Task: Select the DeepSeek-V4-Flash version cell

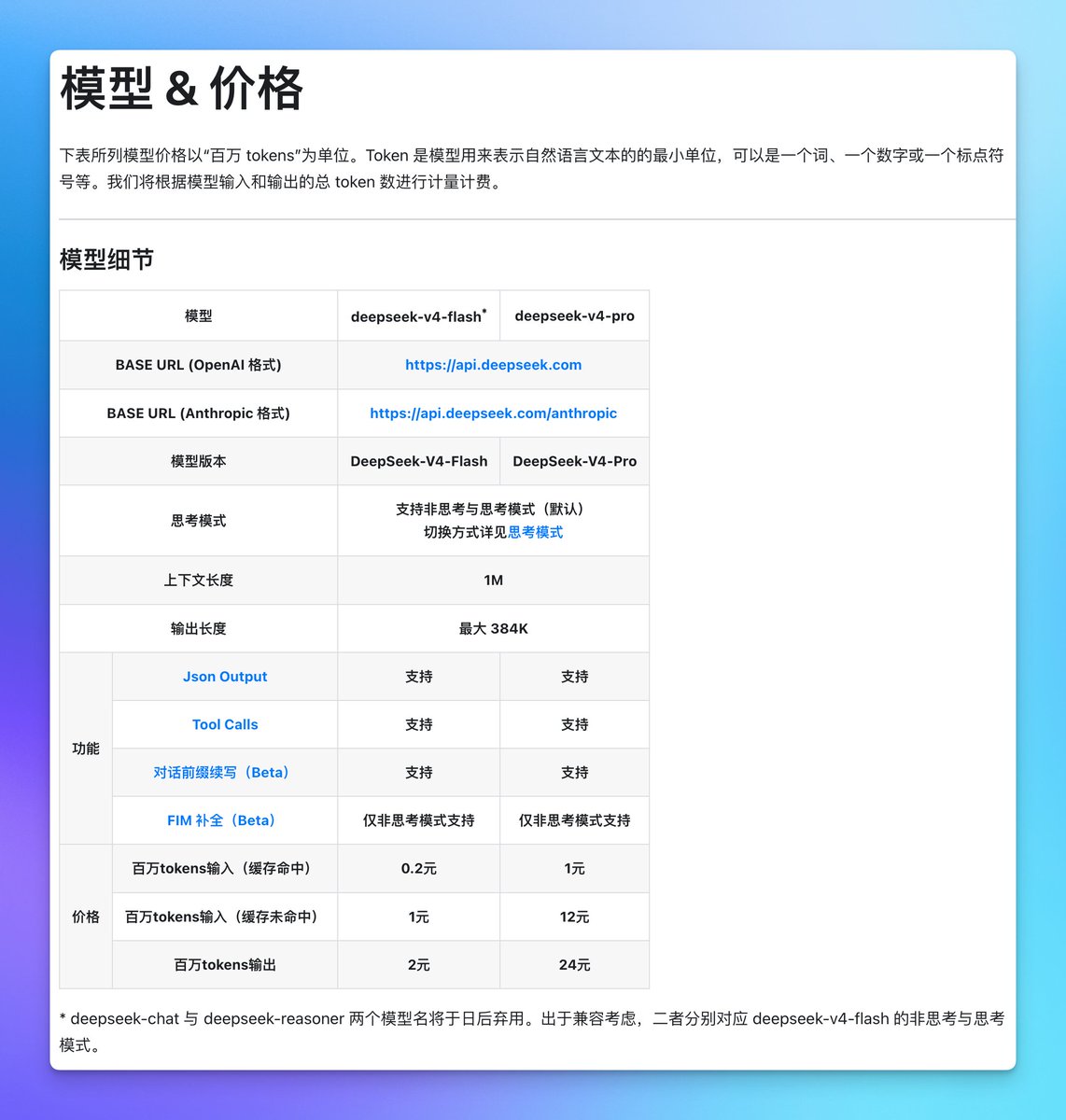Action: [x=419, y=461]
